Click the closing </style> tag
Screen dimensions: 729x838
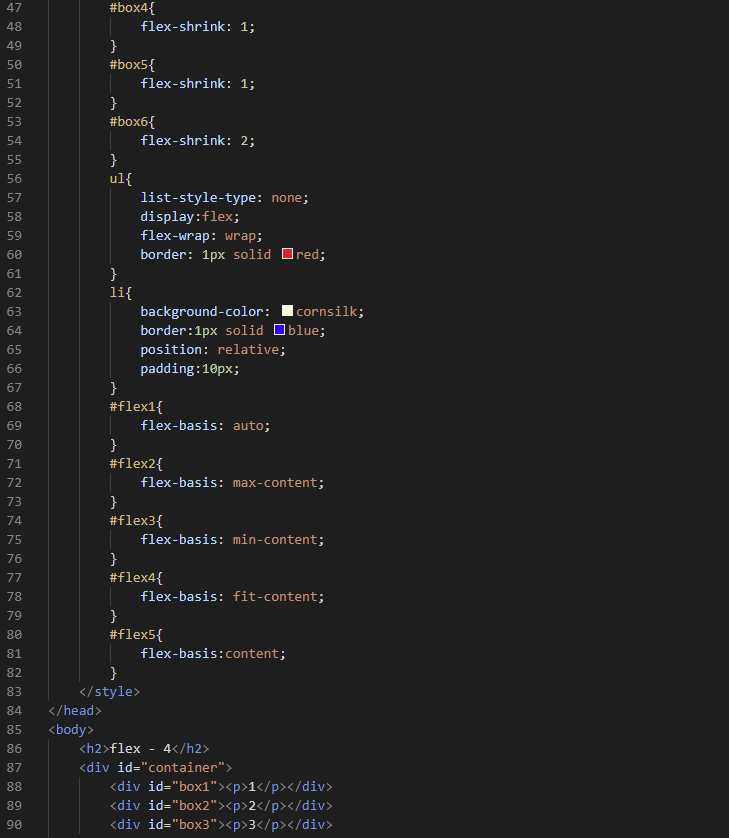click(110, 692)
